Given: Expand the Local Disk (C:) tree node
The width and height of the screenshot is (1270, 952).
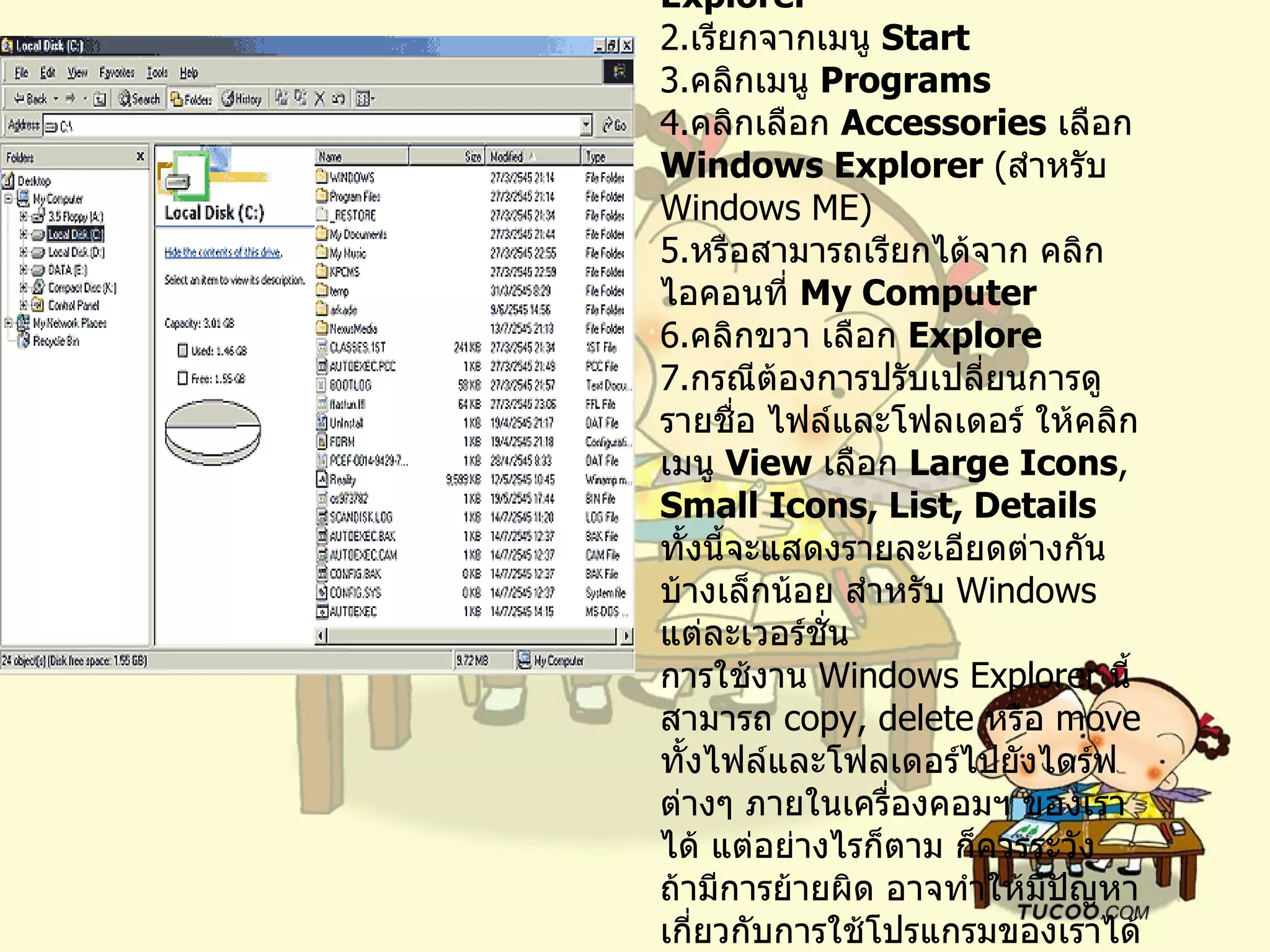Looking at the screenshot, I should pyautogui.click(x=24, y=234).
